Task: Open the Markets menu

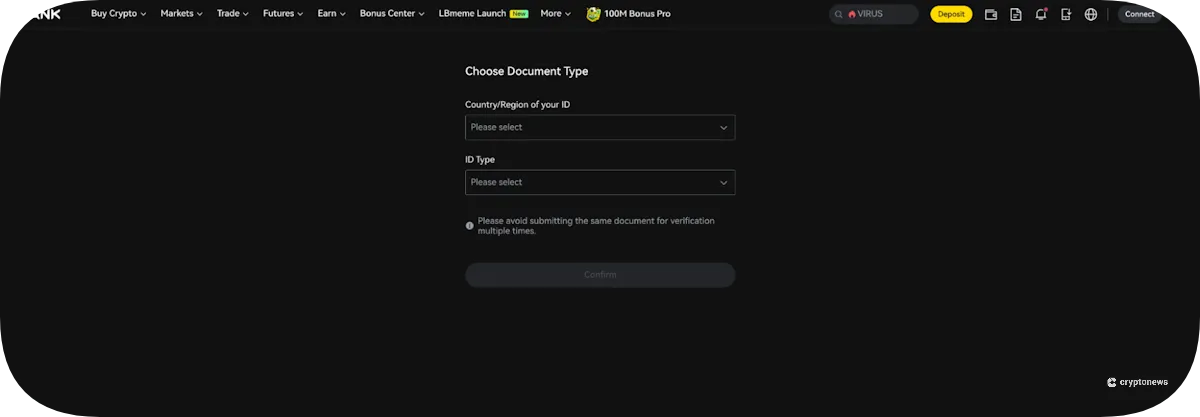Action: pyautogui.click(x=181, y=14)
